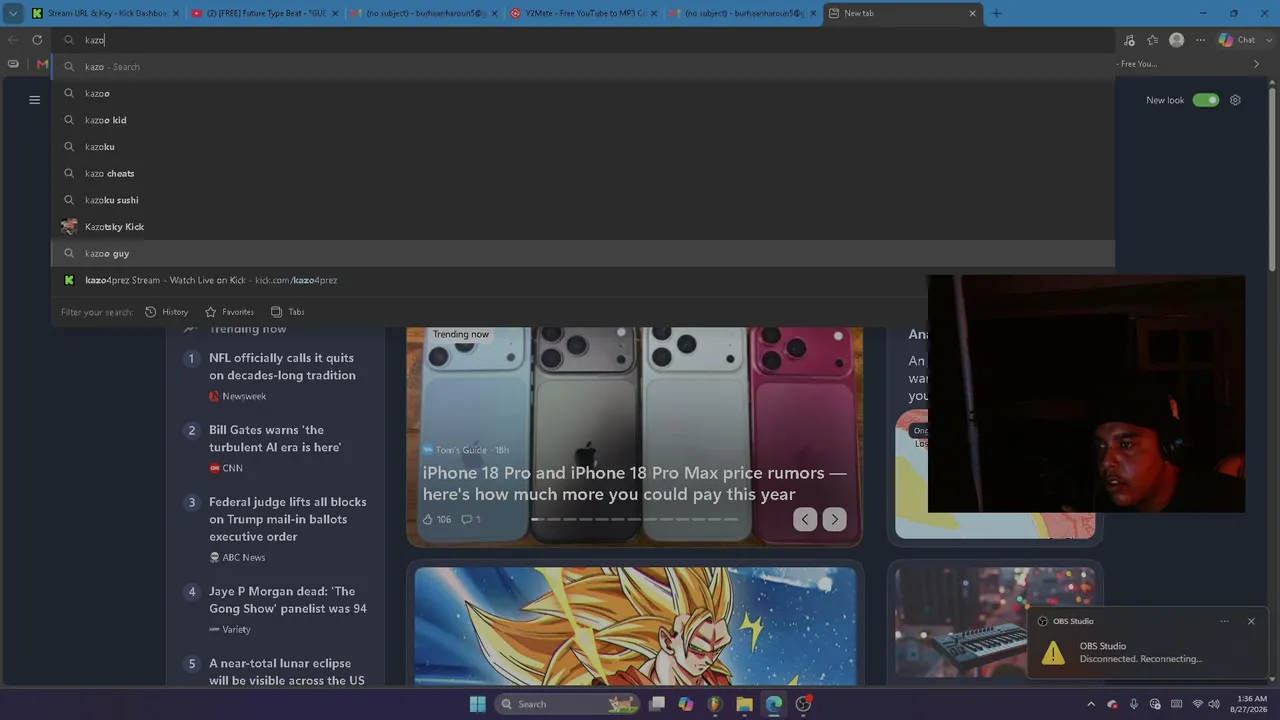Open NFL officially calls it quits story

tap(282, 366)
